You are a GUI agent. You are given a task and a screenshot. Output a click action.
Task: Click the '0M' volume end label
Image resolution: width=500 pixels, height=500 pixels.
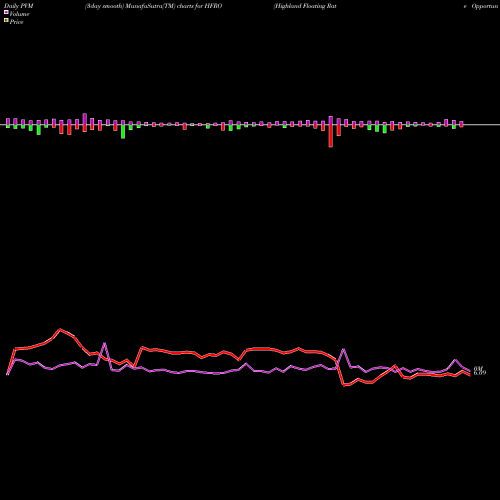click(x=478, y=368)
